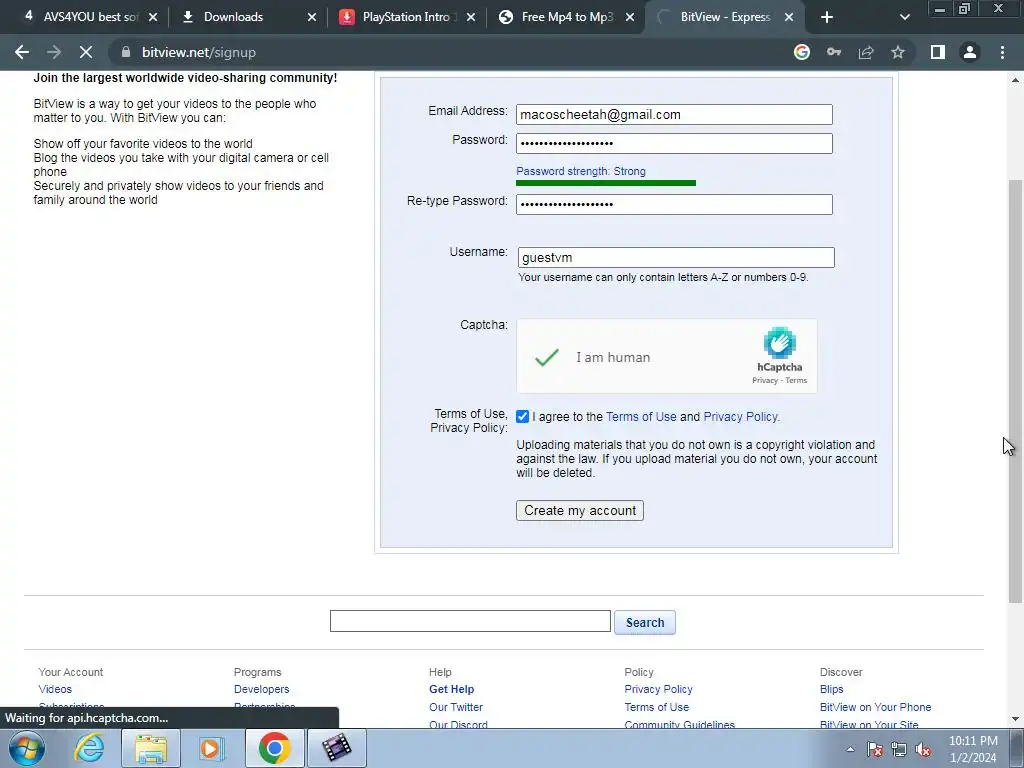Image resolution: width=1024 pixels, height=768 pixels.
Task: Go back to the previous page
Action: pos(22,52)
